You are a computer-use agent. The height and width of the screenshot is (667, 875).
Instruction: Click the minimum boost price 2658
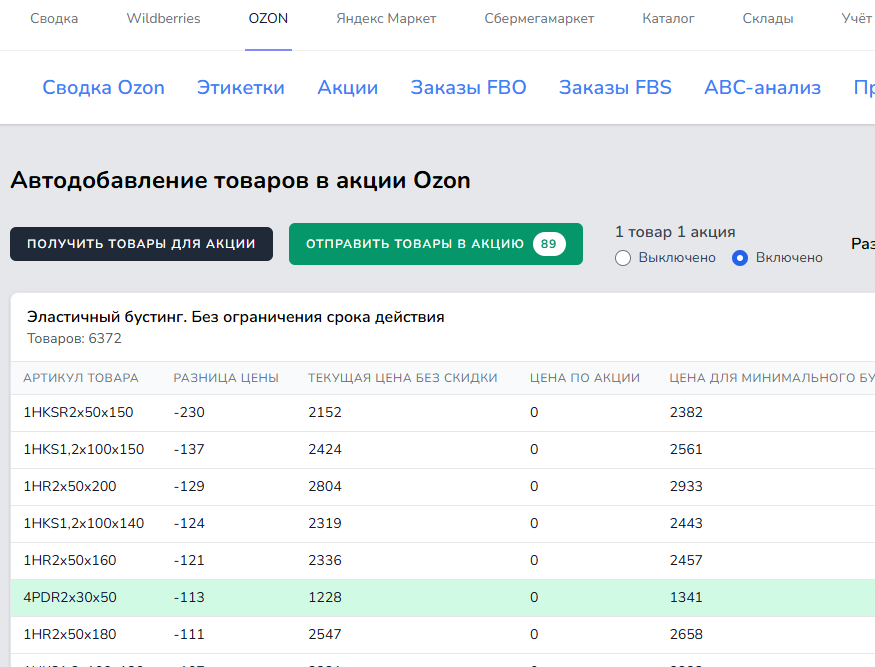686,634
